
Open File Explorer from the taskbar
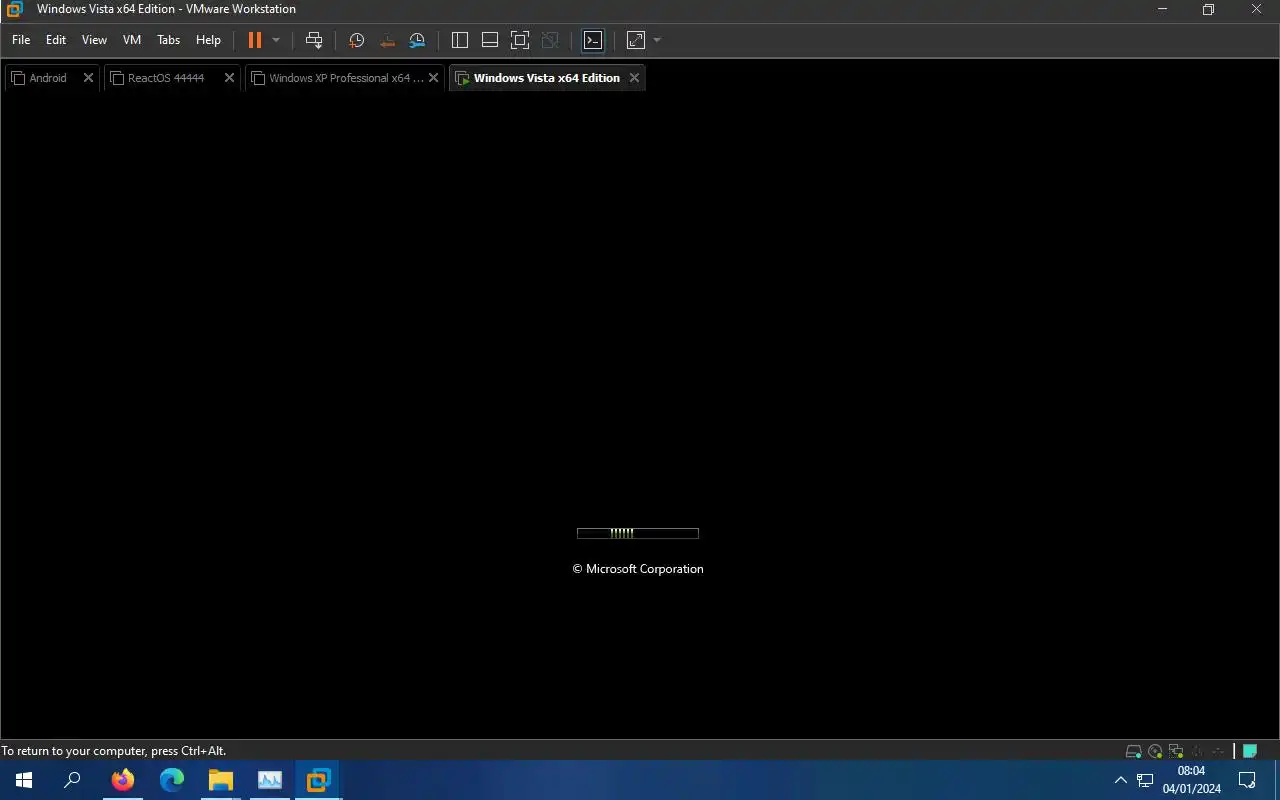click(221, 780)
